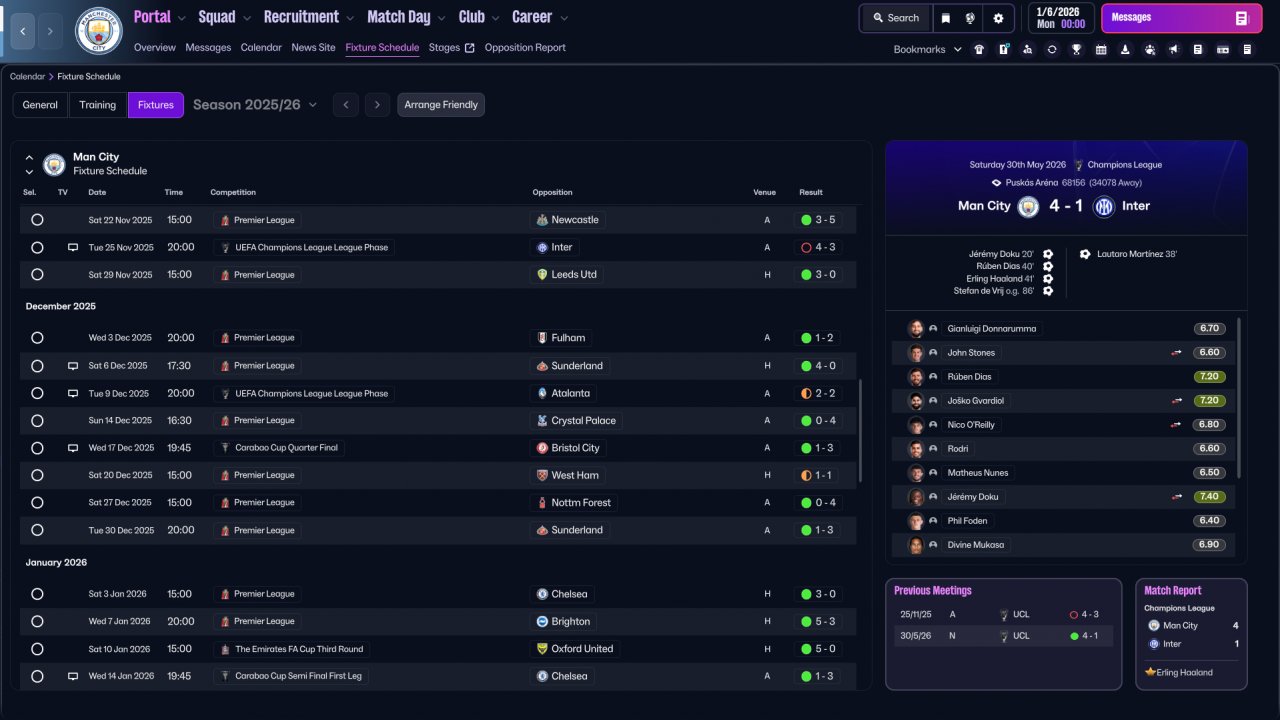Click Gianluigi Donnarumma's player portrait
1280x720 pixels.
point(915,329)
